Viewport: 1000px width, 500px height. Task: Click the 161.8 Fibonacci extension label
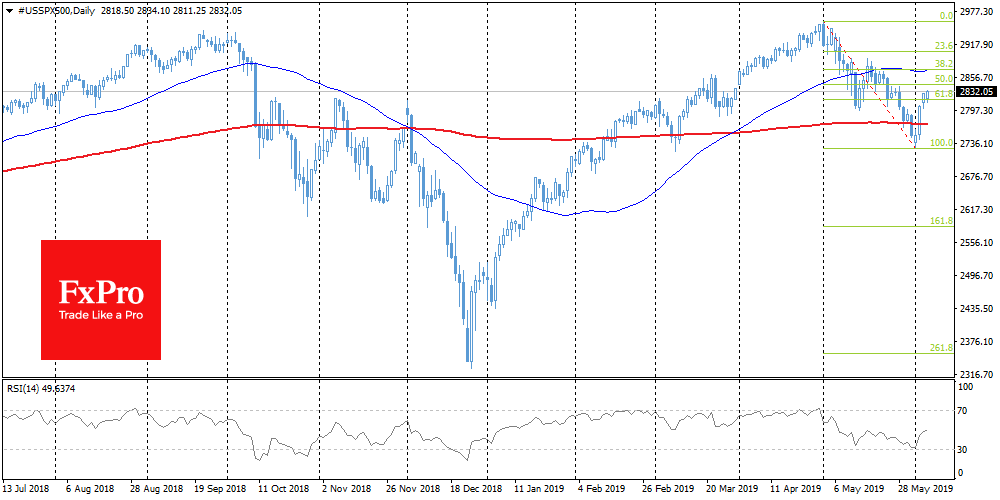tap(940, 220)
